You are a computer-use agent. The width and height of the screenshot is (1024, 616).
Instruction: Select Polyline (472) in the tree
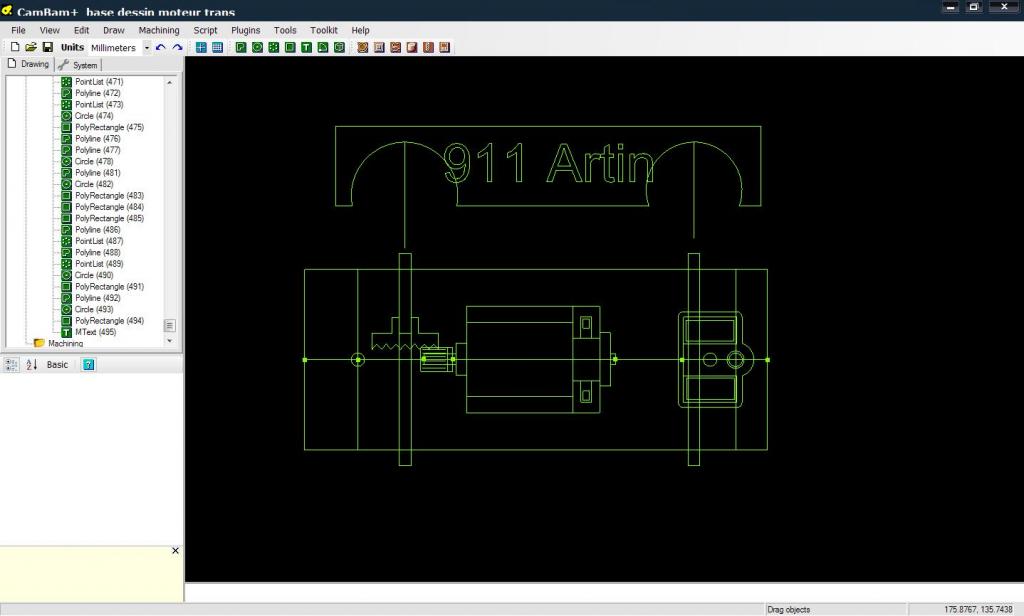coord(97,93)
